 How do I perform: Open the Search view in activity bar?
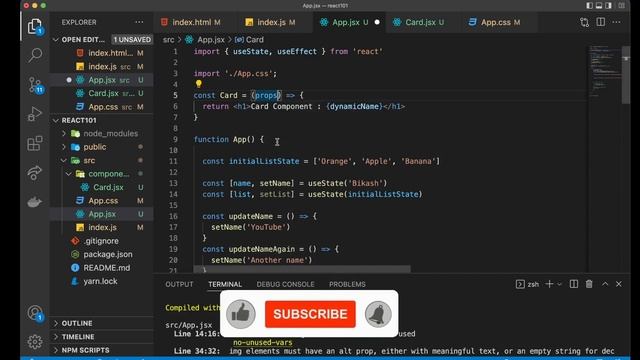point(35,55)
